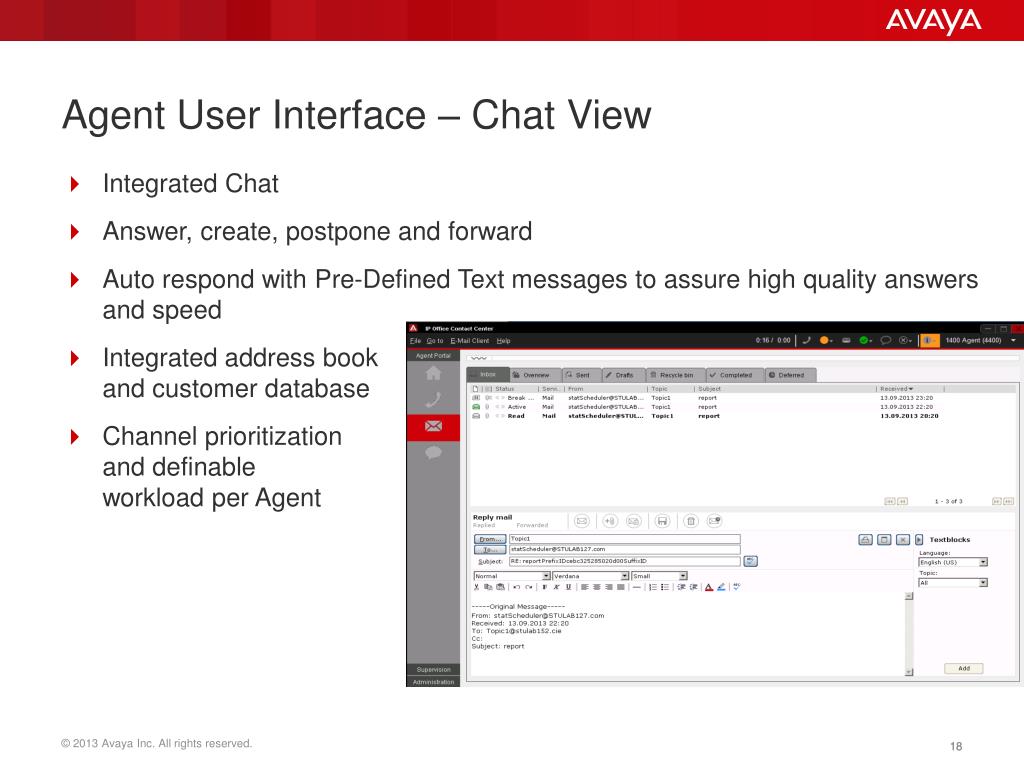Go to the first page of mail list
This screenshot has width=1024, height=768.
(x=889, y=502)
